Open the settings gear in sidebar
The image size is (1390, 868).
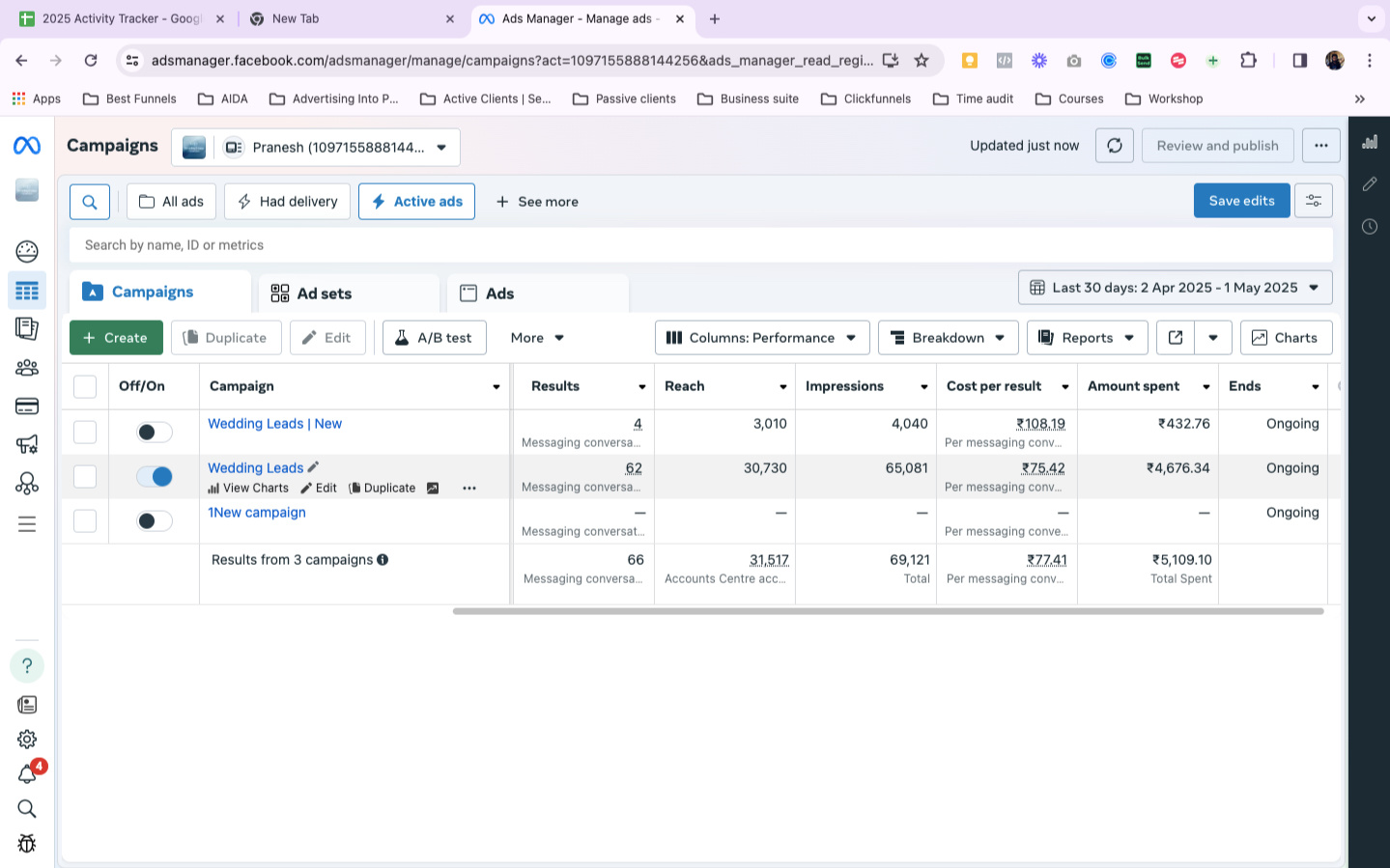tap(27, 739)
